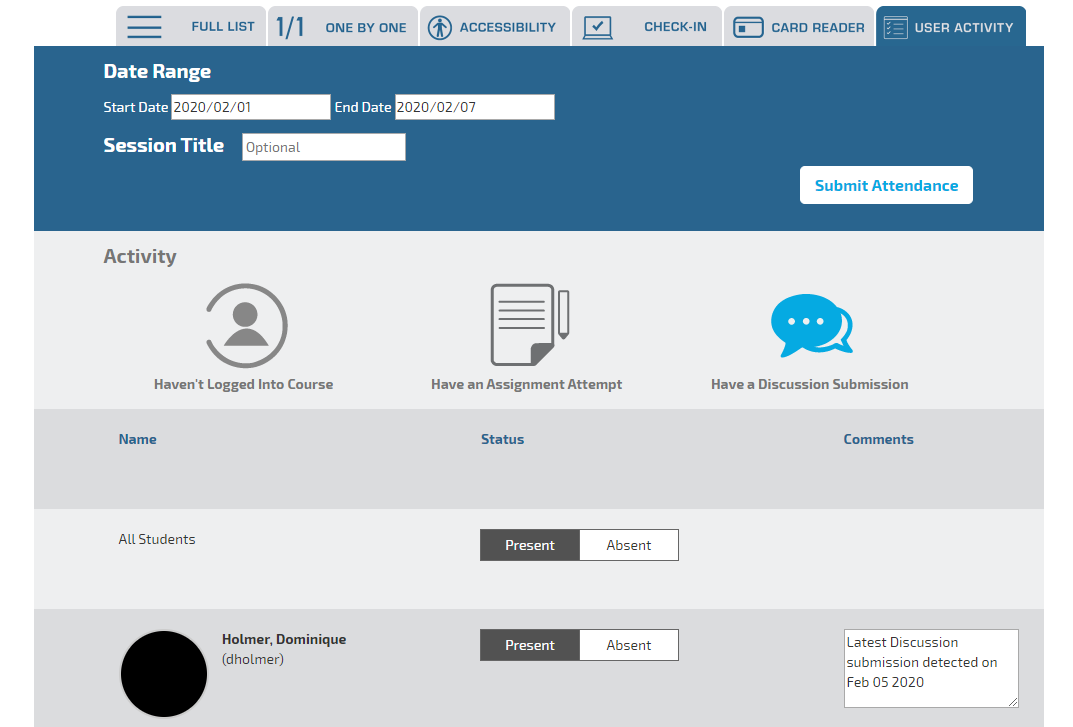Select the Assignment Attempt document icon
1073x727 pixels.
530,325
